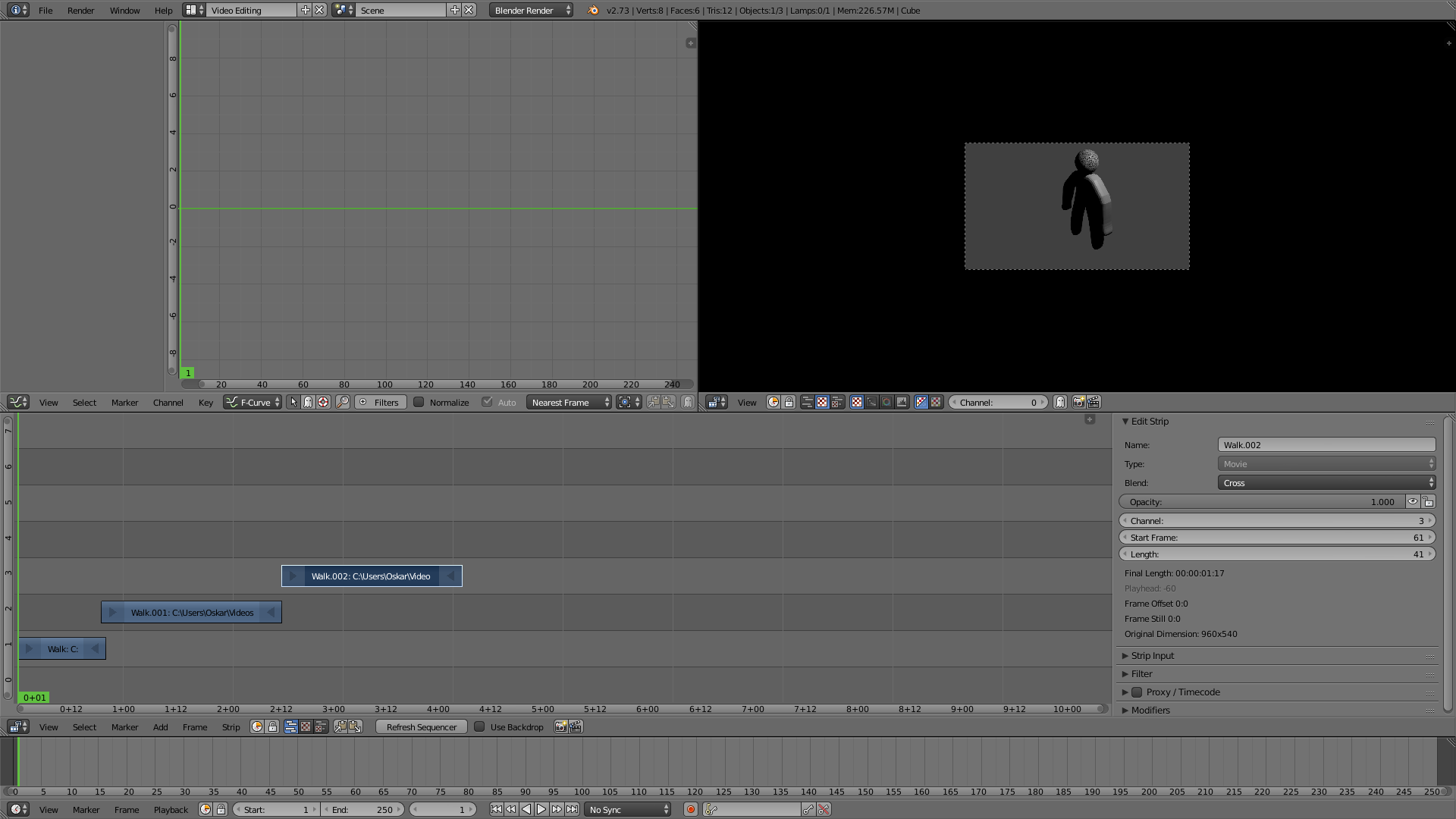This screenshot has height=819, width=1456.
Task: Click the Filters button
Action: pyautogui.click(x=381, y=402)
